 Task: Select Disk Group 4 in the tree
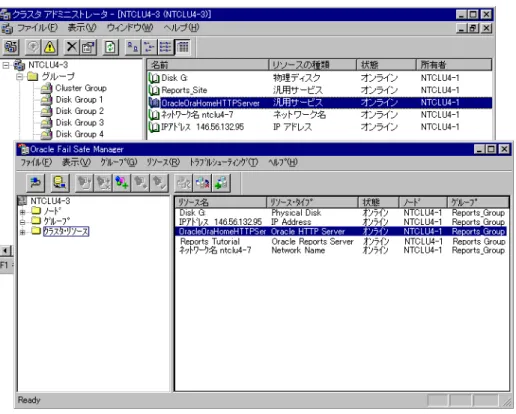(x=79, y=134)
